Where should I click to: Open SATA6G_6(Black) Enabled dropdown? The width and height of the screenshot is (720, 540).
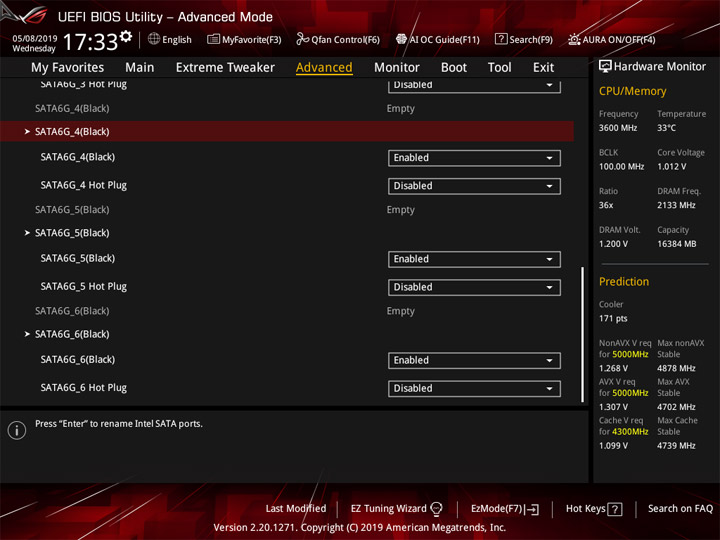coord(474,360)
